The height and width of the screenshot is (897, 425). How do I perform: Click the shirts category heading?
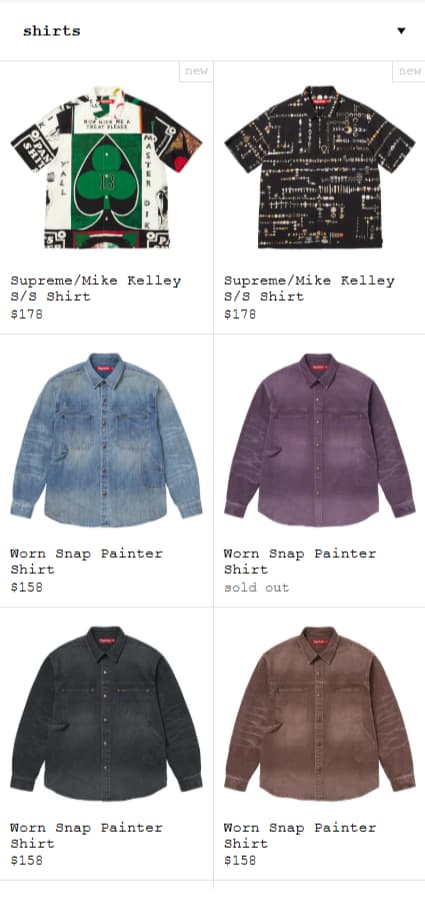coord(51,31)
